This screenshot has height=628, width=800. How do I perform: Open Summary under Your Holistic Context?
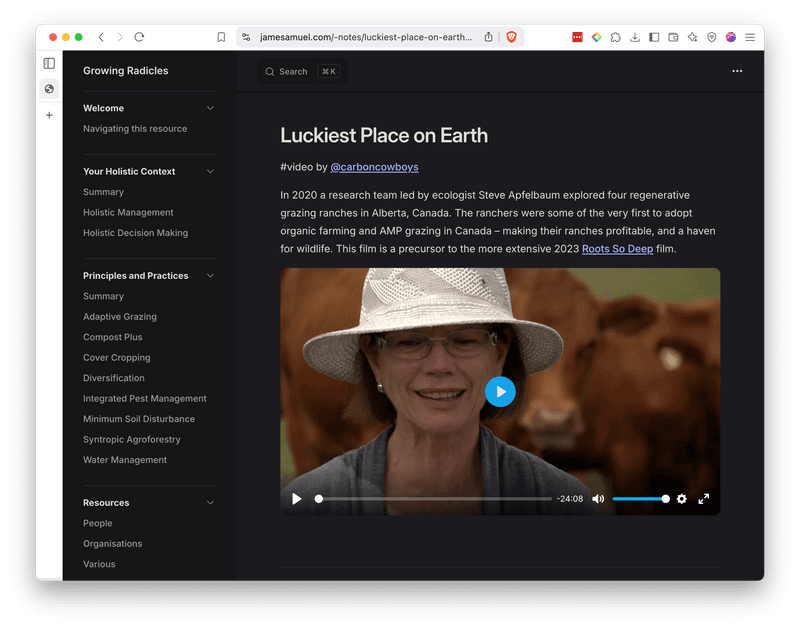pos(104,192)
